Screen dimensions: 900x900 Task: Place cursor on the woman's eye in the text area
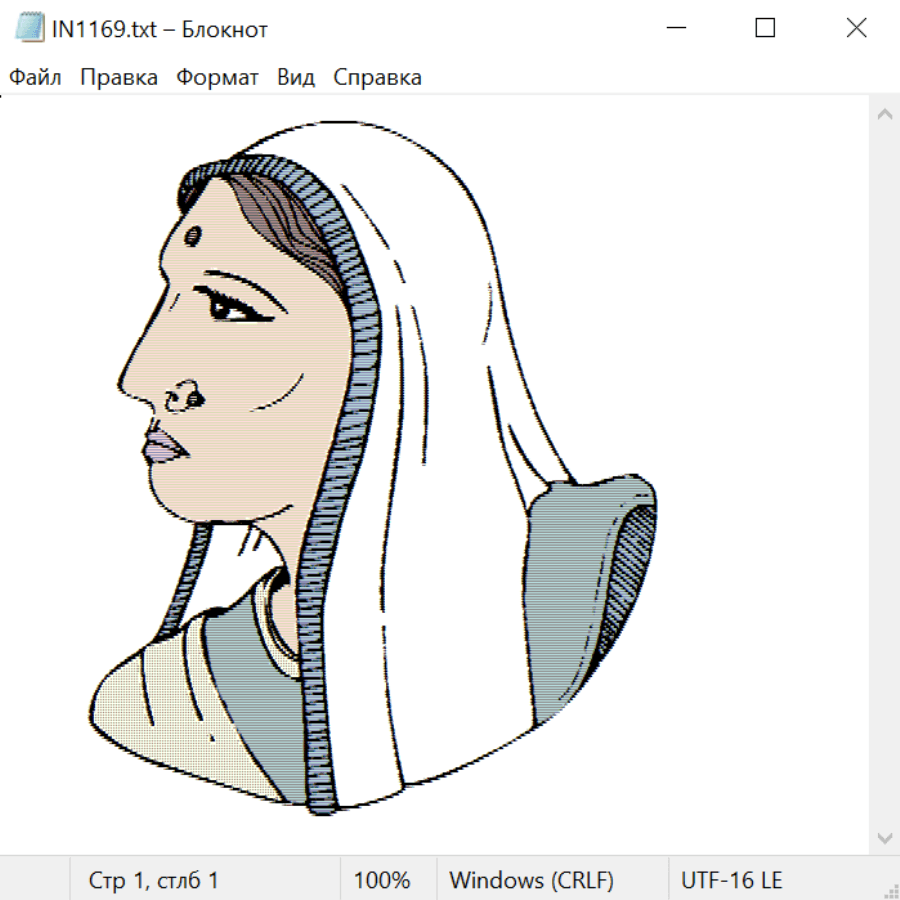pyautogui.click(x=232, y=310)
